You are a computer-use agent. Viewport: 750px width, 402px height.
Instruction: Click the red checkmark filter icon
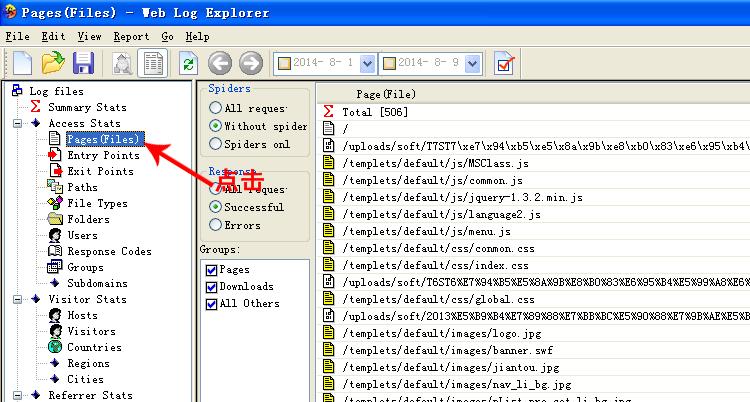[505, 64]
